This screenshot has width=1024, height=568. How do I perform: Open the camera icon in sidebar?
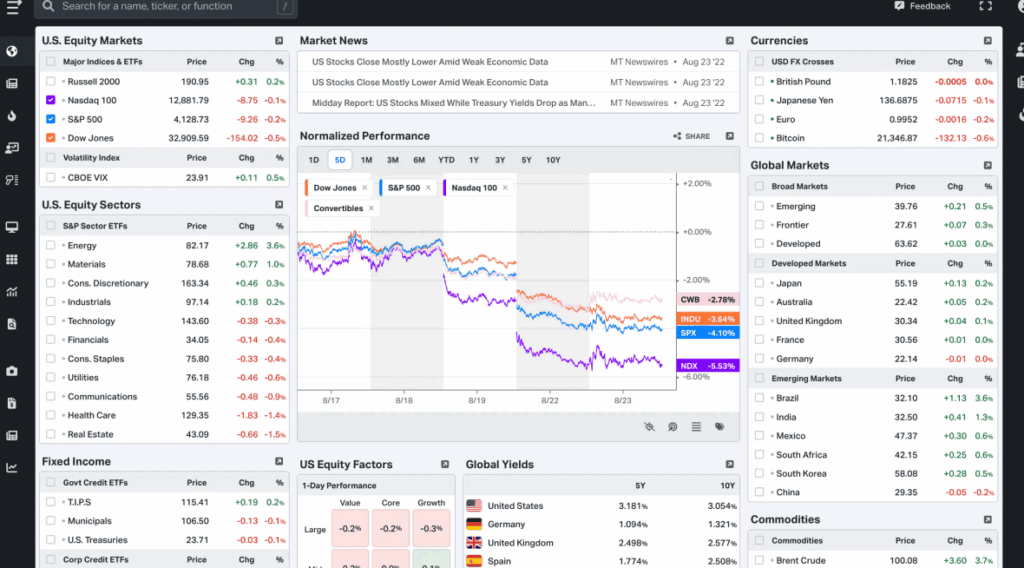12,371
